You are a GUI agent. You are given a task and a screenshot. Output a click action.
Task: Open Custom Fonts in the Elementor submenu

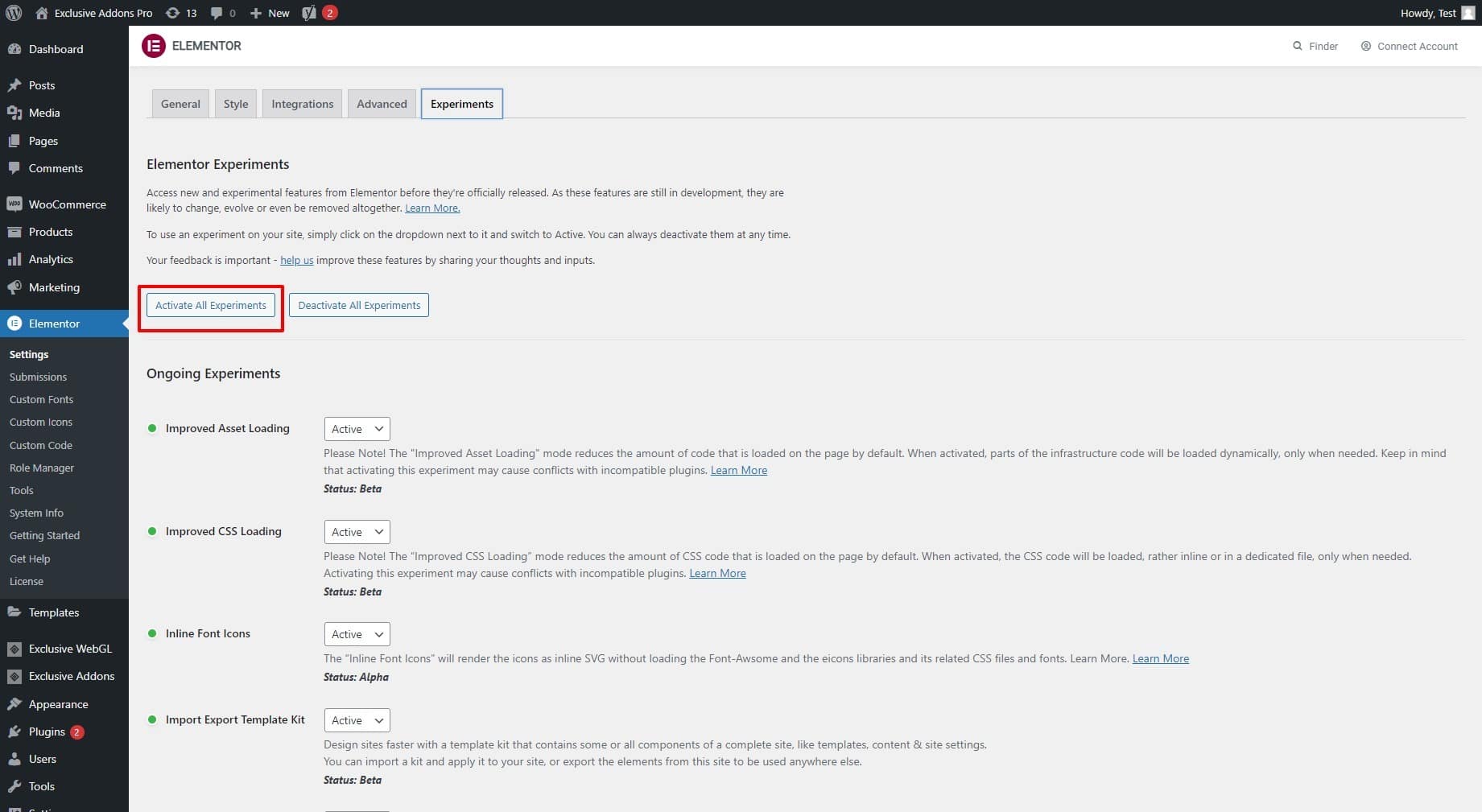coord(41,399)
